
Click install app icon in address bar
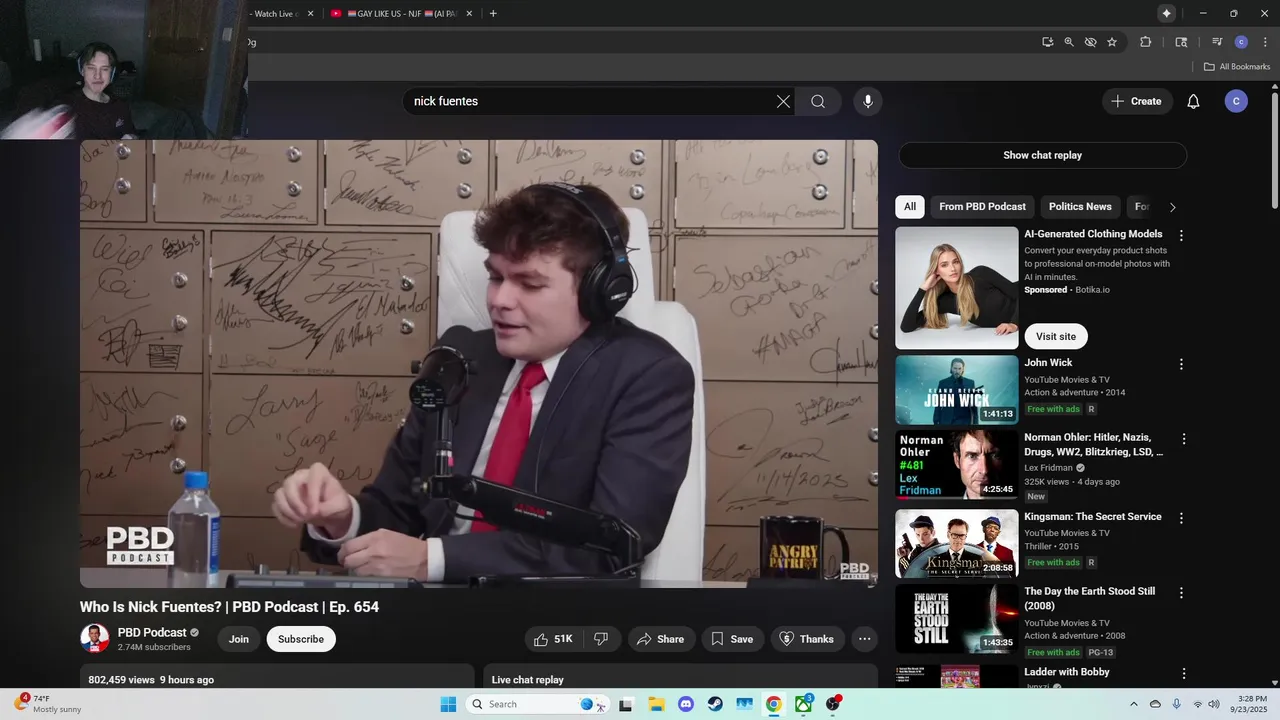point(1047,42)
